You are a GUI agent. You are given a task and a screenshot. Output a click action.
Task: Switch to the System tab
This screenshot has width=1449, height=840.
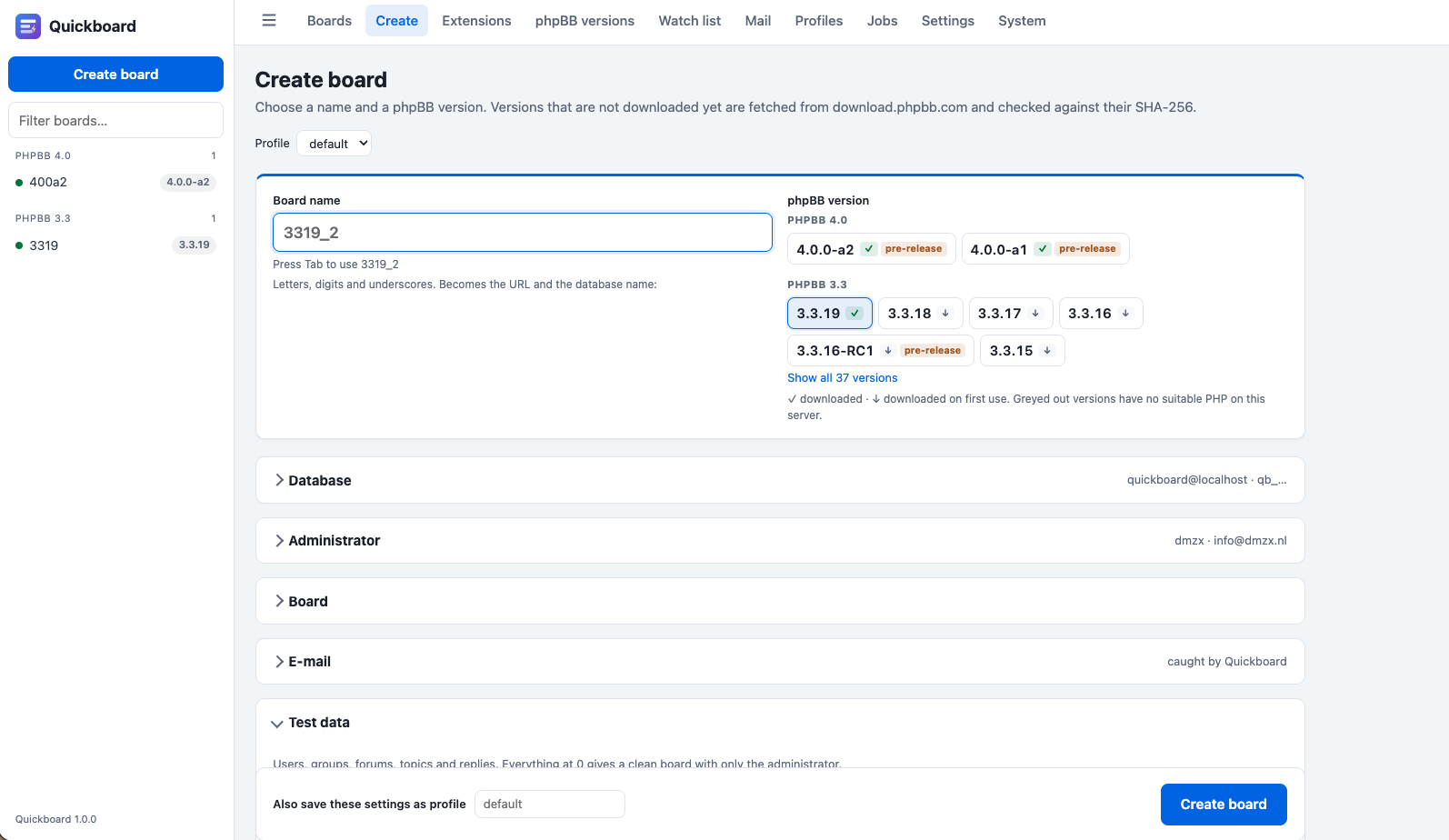pos(1022,21)
